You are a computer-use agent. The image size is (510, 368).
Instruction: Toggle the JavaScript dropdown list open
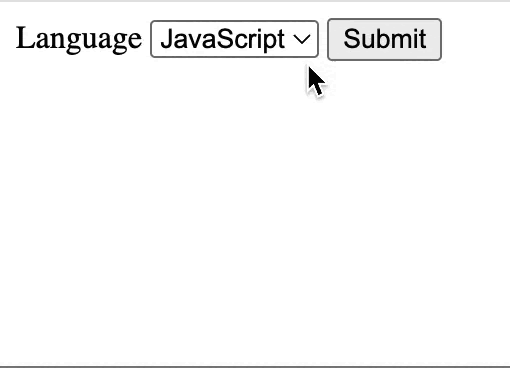tap(234, 39)
